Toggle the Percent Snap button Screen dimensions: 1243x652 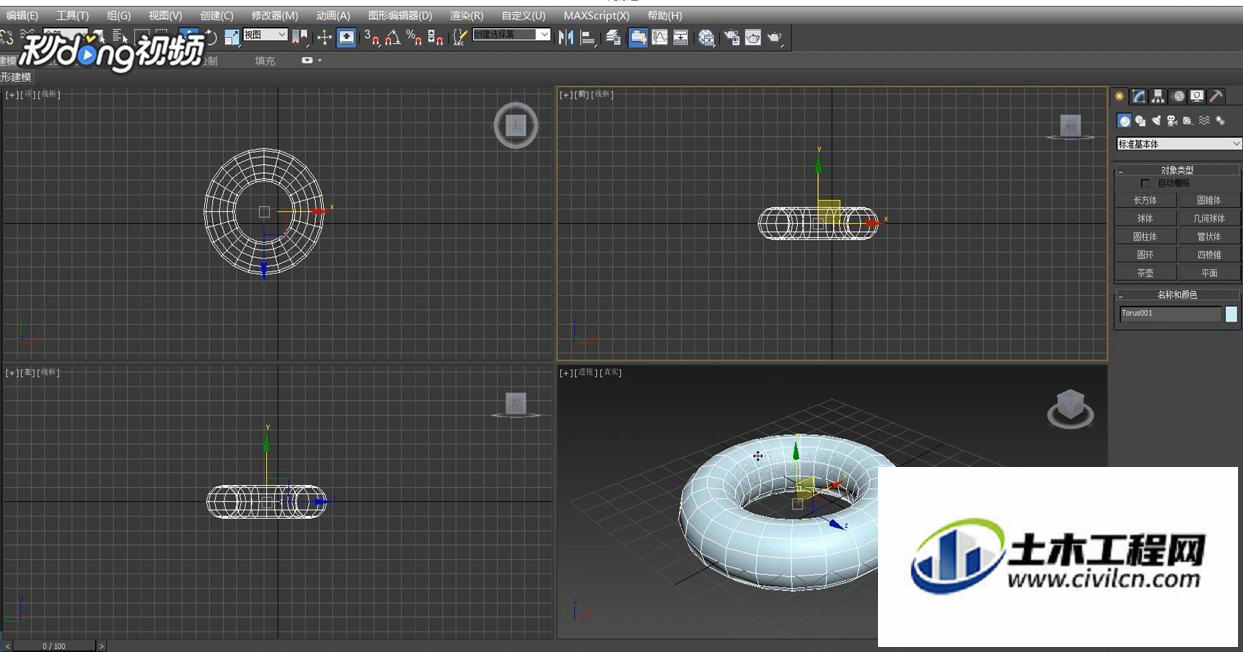pyautogui.click(x=413, y=37)
